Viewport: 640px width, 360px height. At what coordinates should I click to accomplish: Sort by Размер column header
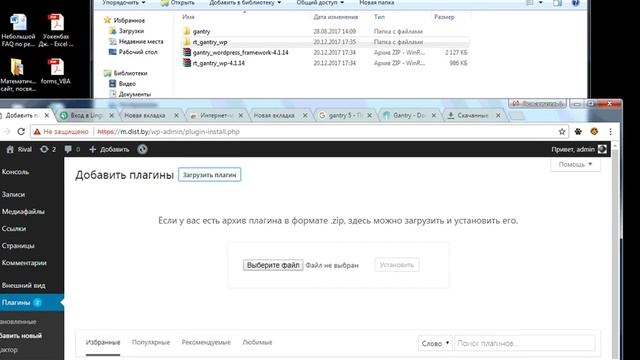pyautogui.click(x=444, y=17)
